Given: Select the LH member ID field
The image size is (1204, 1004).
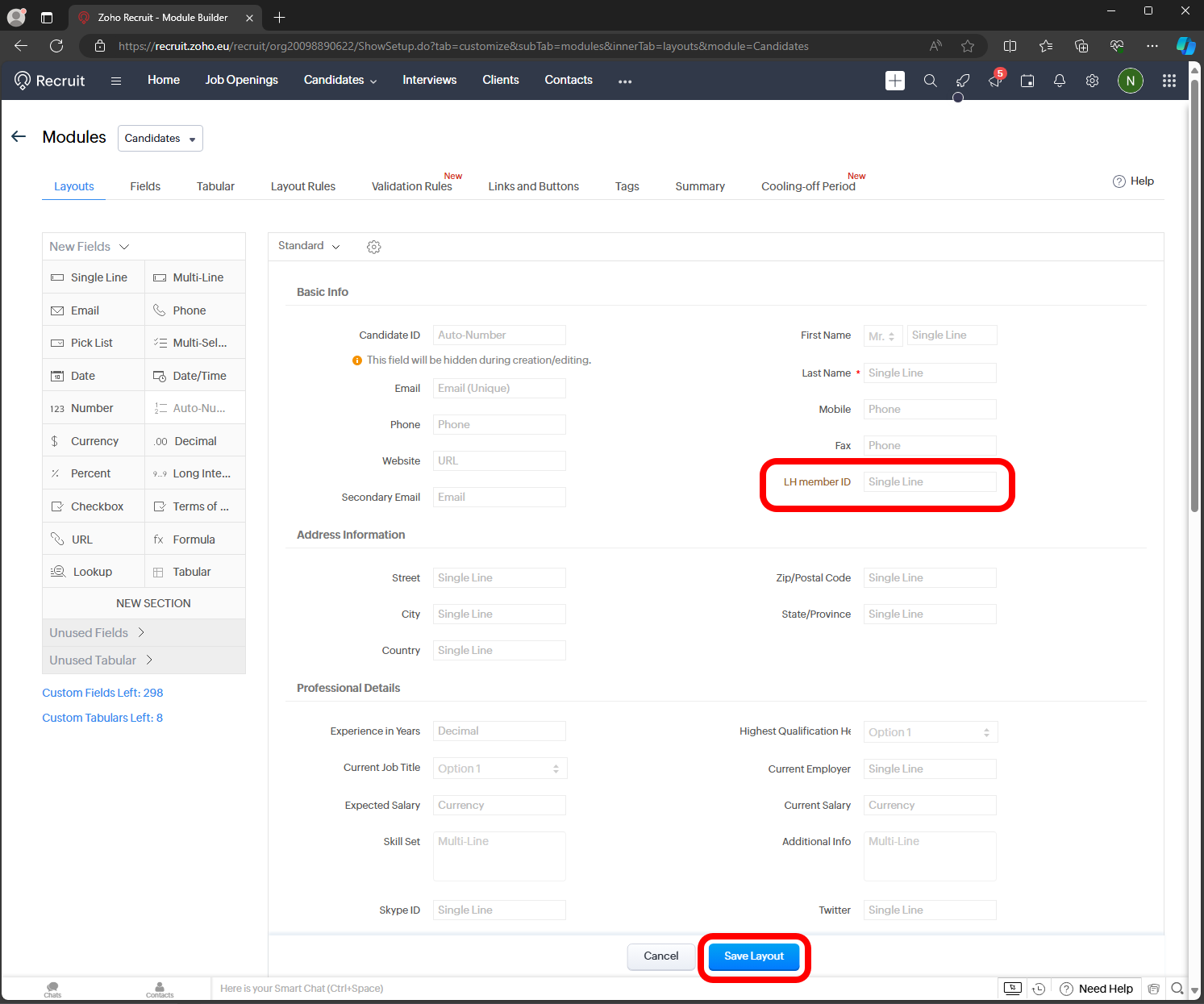Looking at the screenshot, I should click(930, 482).
